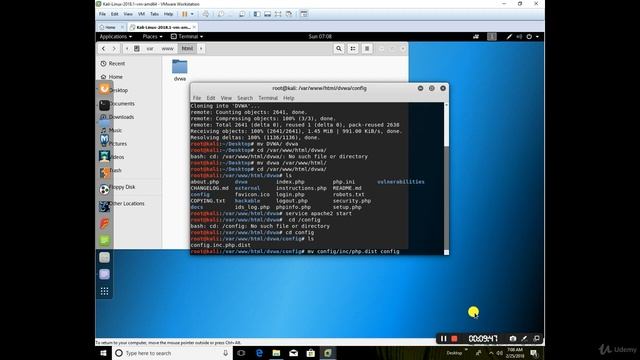Open the VMware Tabs menu
The height and width of the screenshot is (360, 640).
[x=154, y=14]
